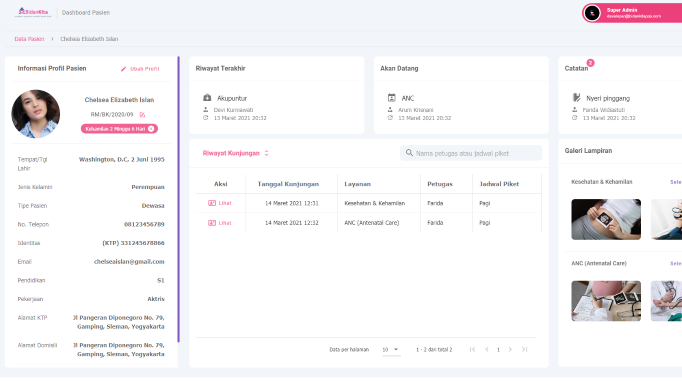Viewport: 682px width, 383px height.
Task: Go to next page of visits
Action: coord(510,350)
